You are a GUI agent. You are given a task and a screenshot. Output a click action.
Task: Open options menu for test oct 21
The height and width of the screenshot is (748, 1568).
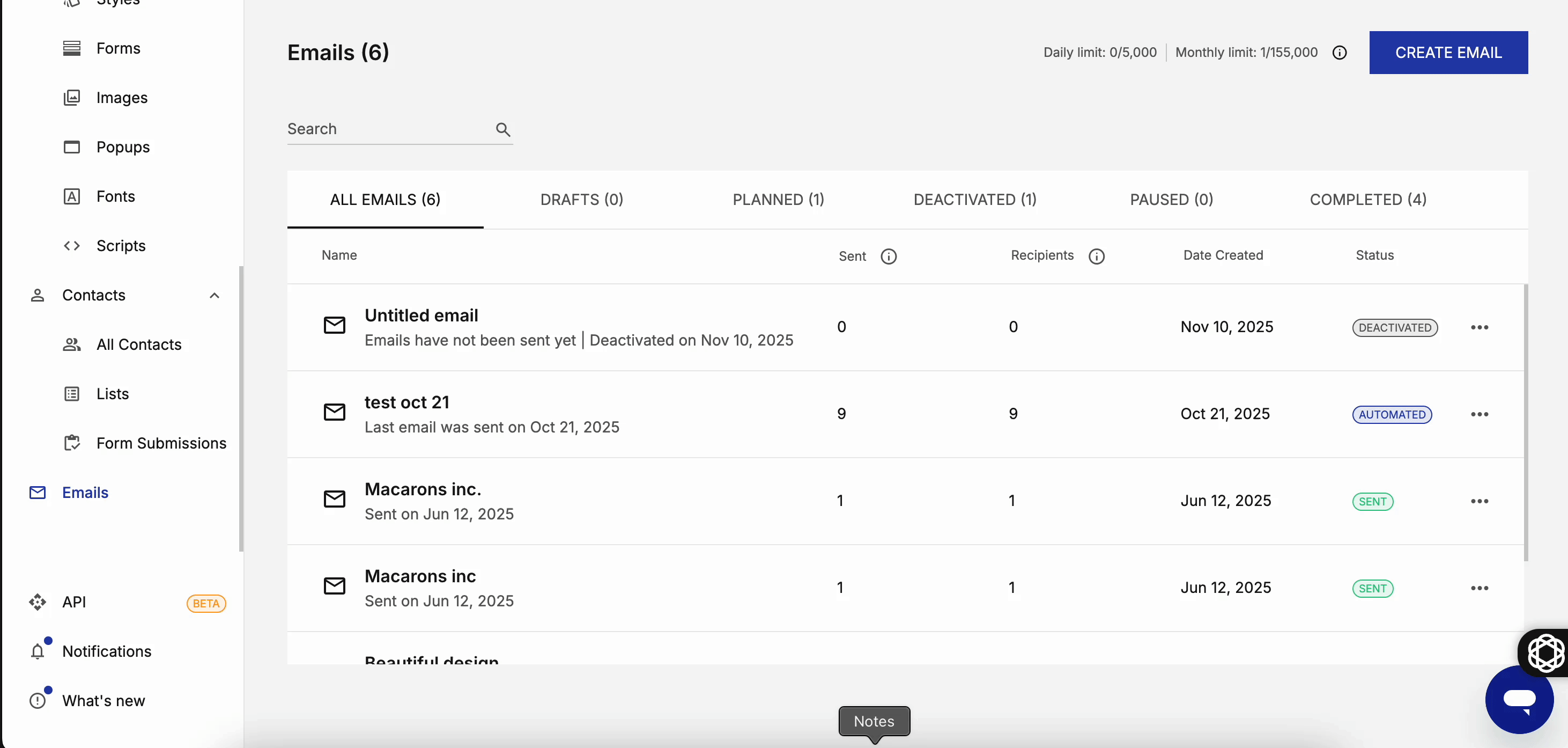(x=1479, y=414)
